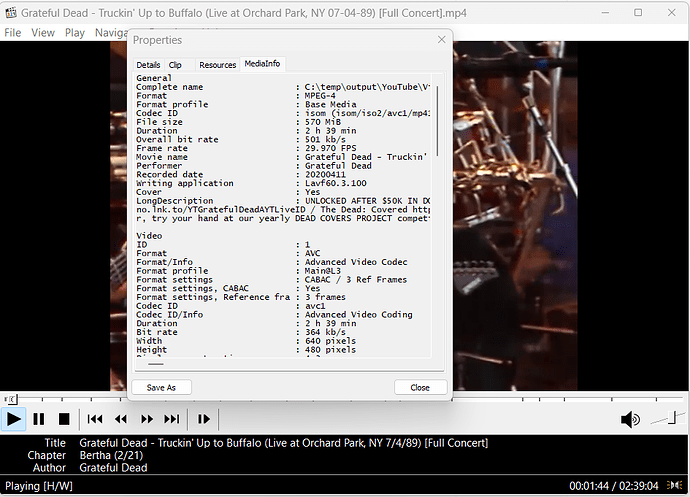Click the '364 kb/s' bit rate value
The width and height of the screenshot is (690, 497).
326,332
